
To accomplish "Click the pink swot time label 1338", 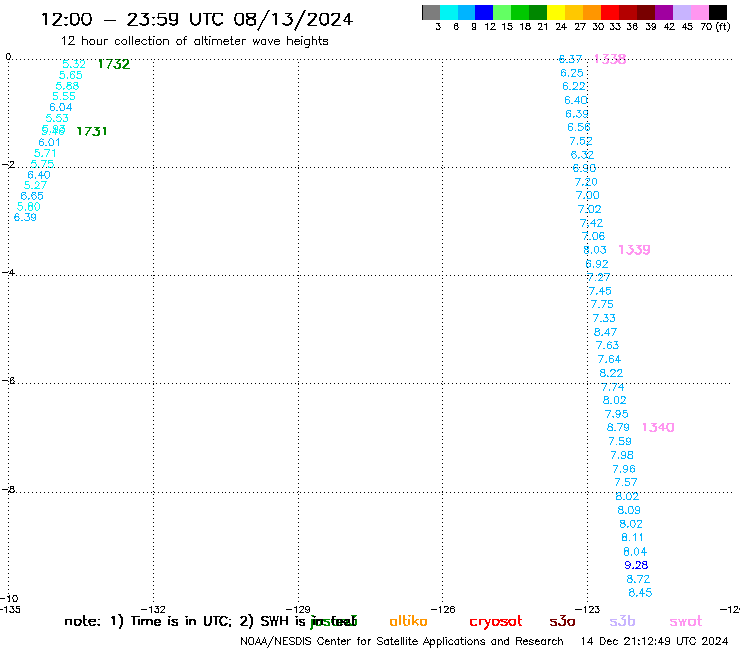I will (x=610, y=59).
